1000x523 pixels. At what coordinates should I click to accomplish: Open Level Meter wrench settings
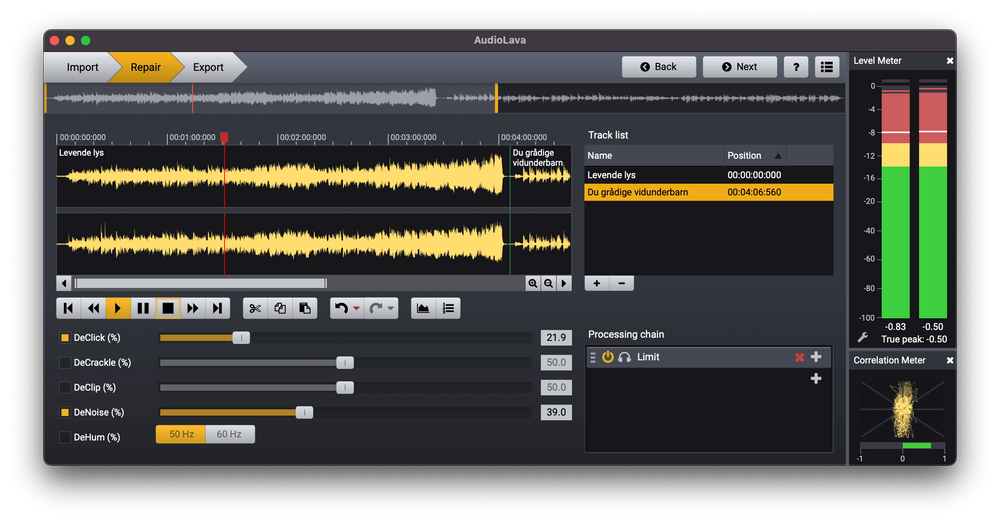[x=863, y=337]
